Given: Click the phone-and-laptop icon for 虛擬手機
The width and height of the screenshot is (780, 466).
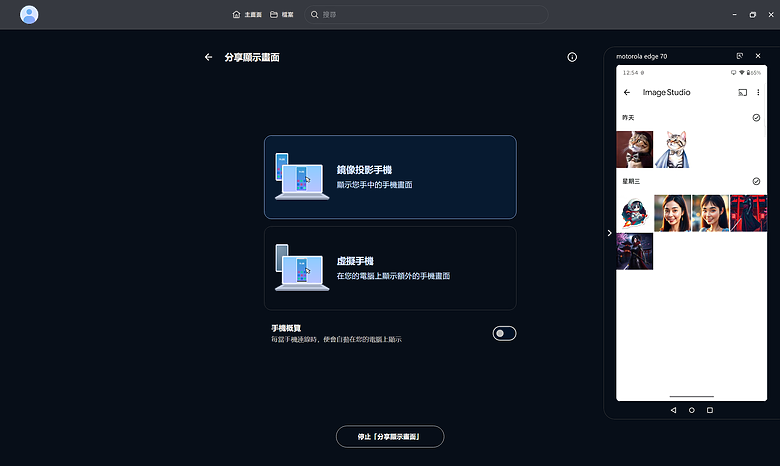Looking at the screenshot, I should coord(302,268).
